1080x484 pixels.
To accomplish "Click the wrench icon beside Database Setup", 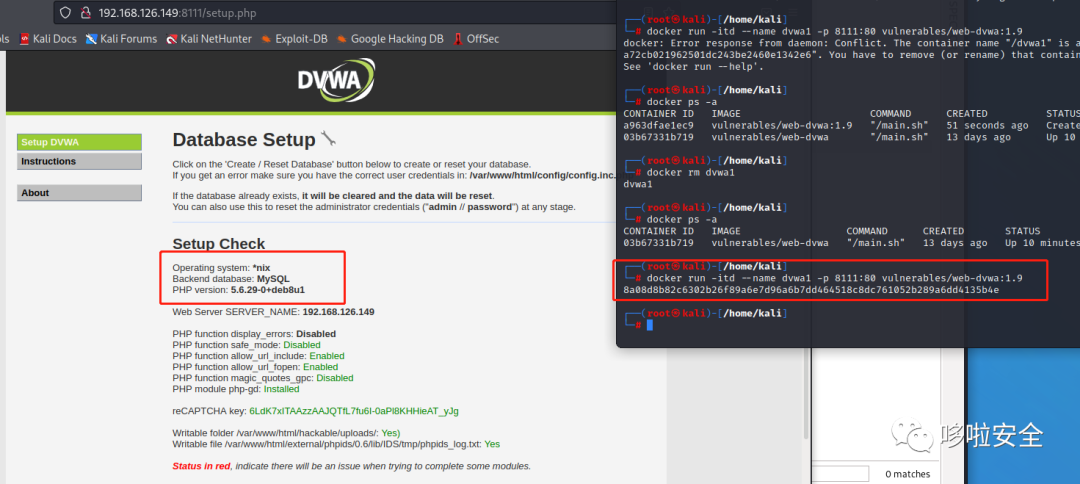I will [328, 140].
